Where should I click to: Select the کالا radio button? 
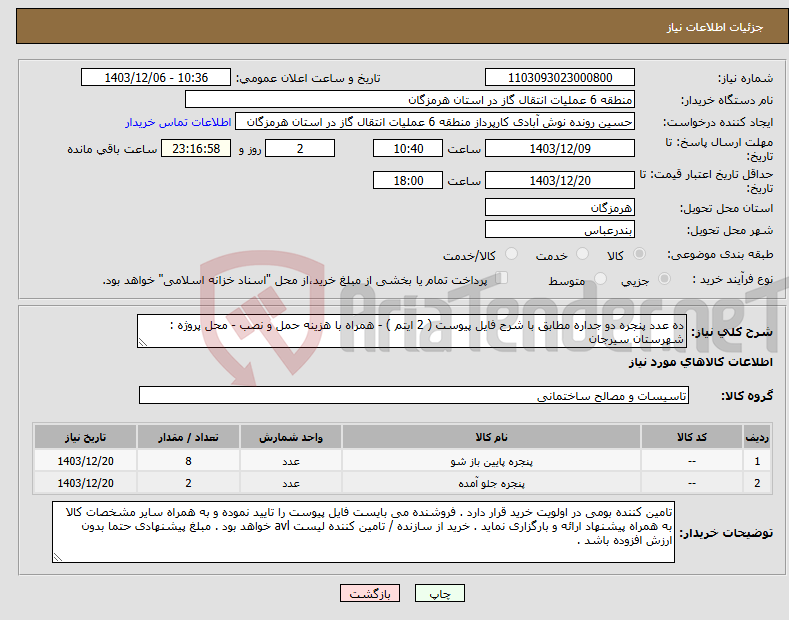[x=639, y=254]
